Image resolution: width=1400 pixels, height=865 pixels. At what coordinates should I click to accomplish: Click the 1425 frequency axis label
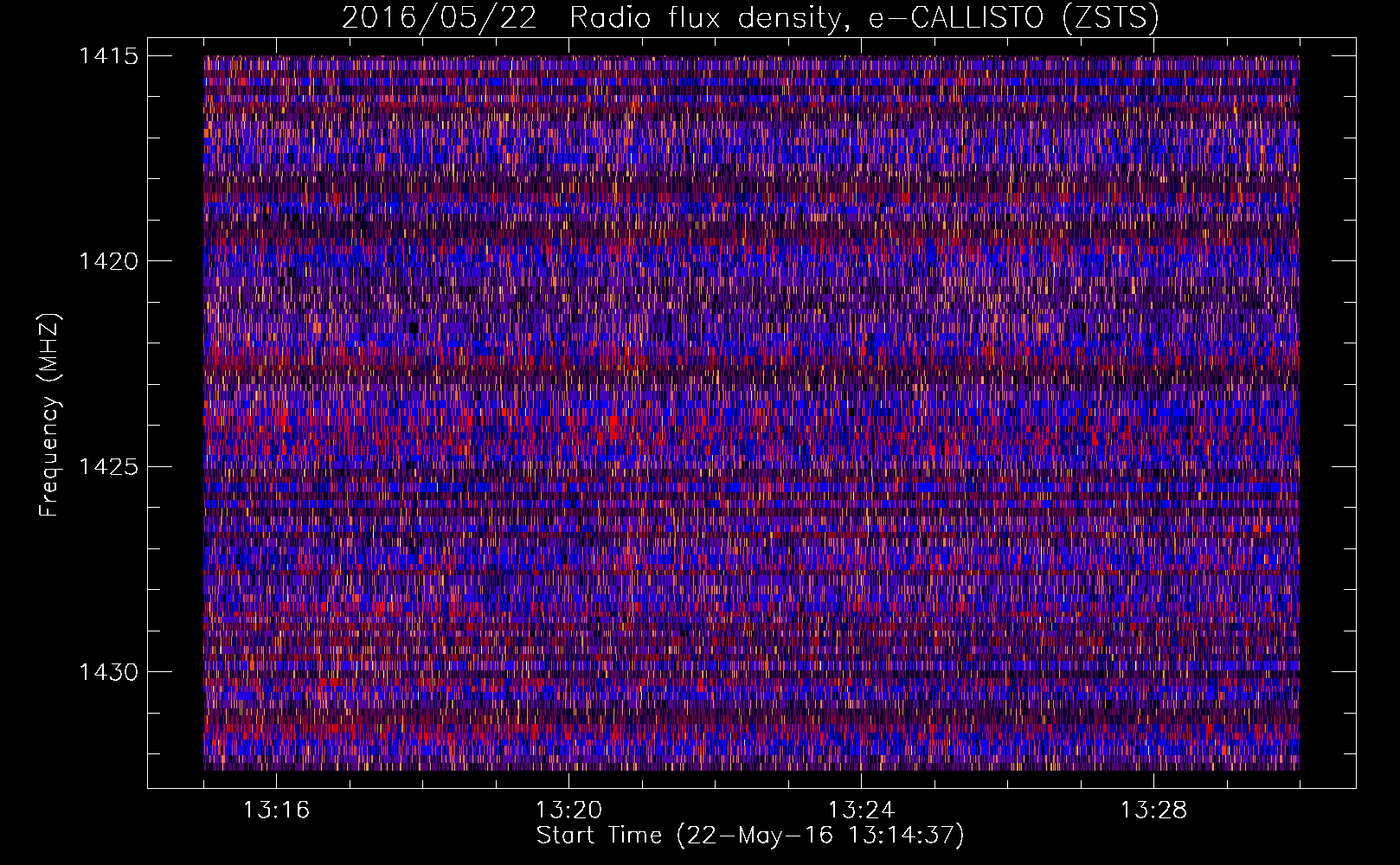[x=108, y=467]
